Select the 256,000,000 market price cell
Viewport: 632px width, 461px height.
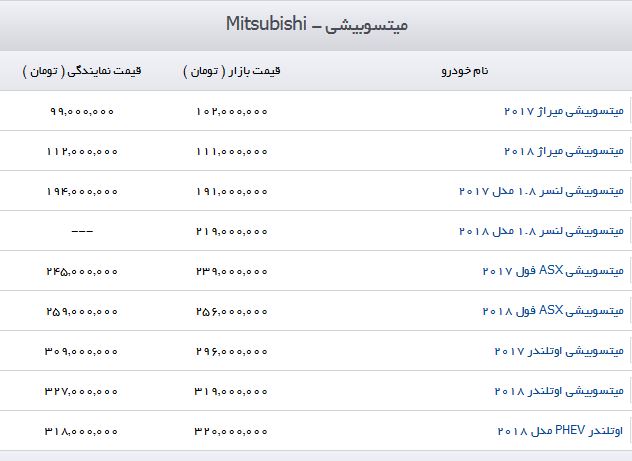[x=232, y=311]
